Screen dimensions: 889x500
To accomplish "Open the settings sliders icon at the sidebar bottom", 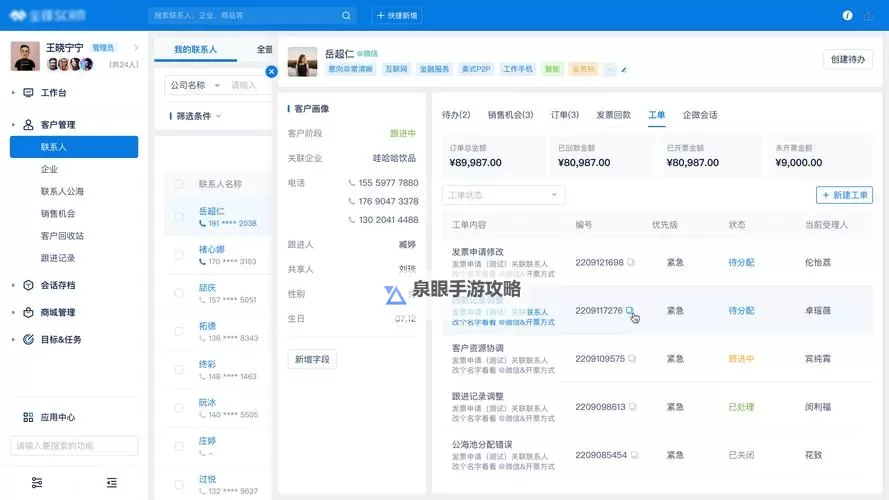I will tap(37, 482).
